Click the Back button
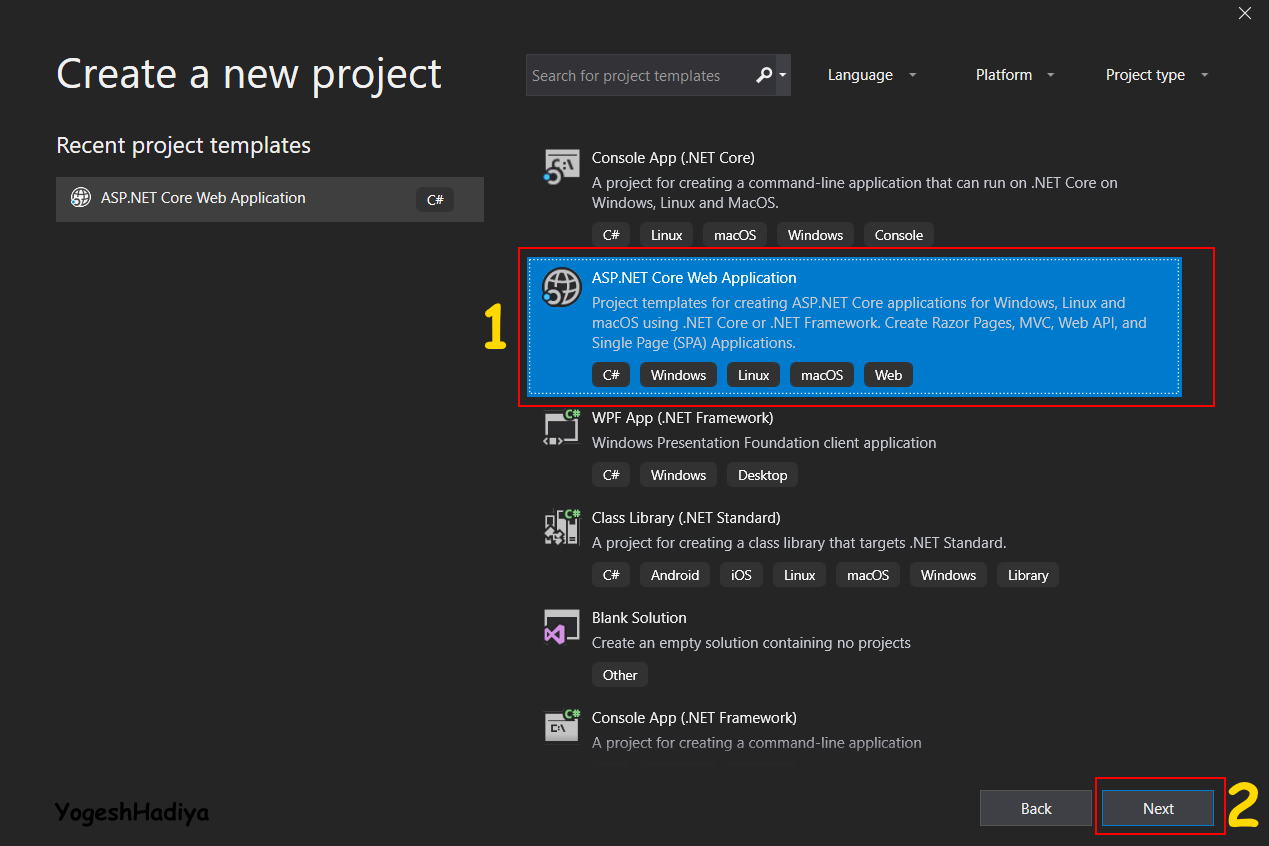 (1036, 808)
